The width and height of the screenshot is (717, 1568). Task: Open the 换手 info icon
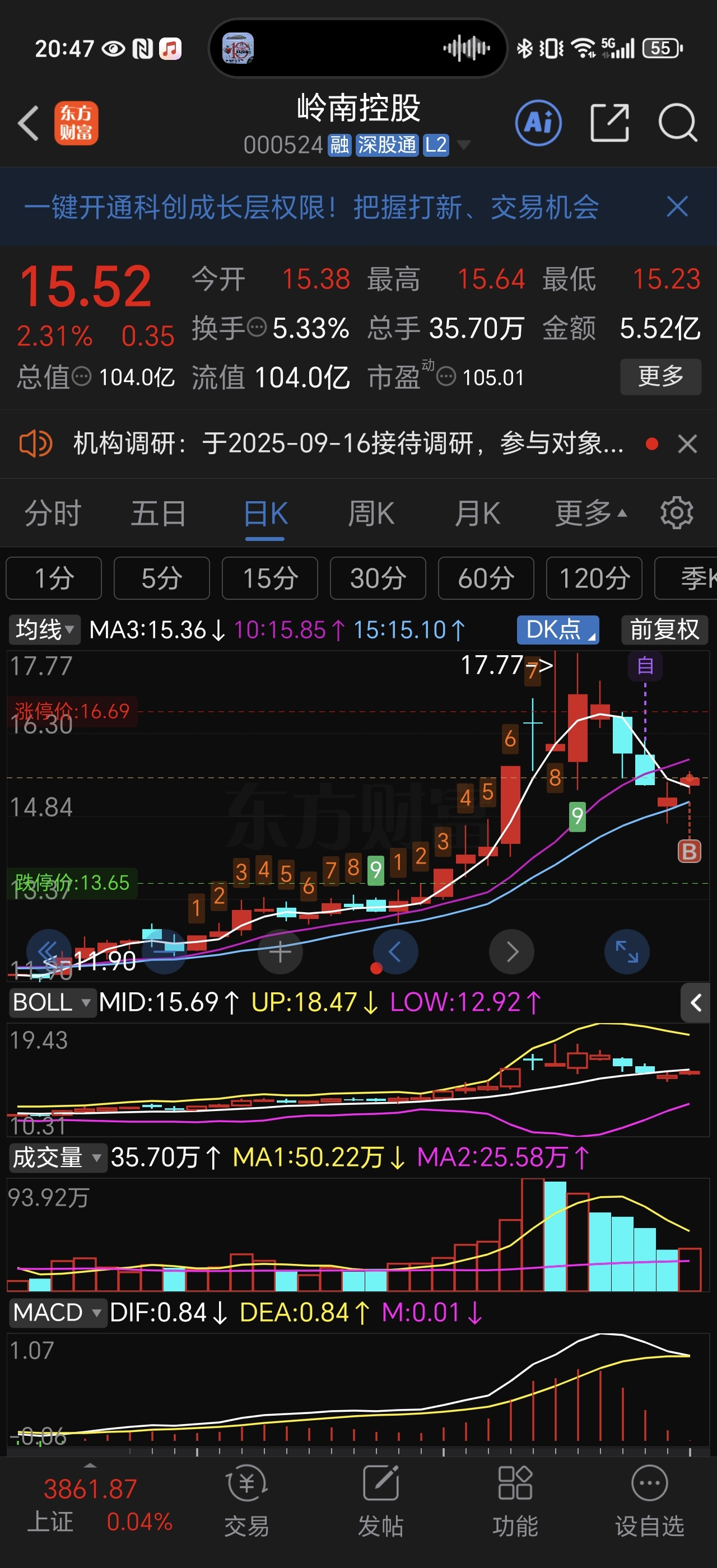click(x=257, y=328)
